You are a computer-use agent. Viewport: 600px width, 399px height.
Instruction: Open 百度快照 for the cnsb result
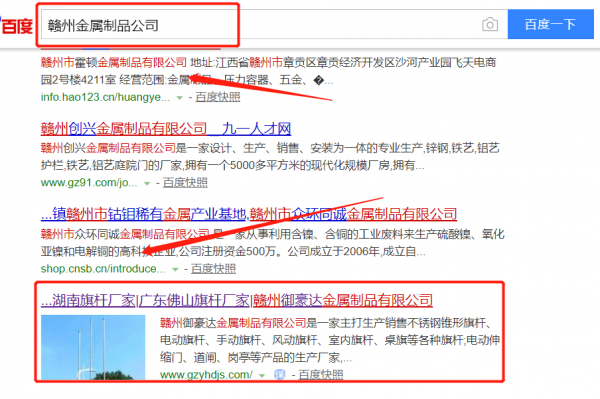(x=213, y=269)
